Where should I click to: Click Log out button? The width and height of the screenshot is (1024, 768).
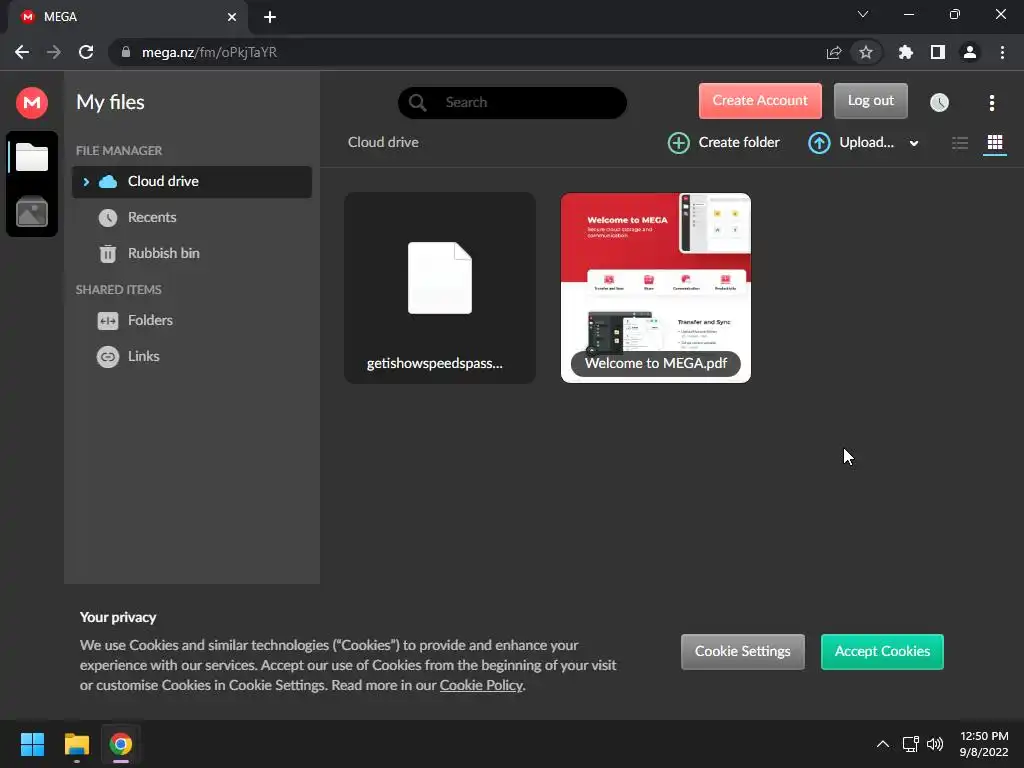[871, 101]
